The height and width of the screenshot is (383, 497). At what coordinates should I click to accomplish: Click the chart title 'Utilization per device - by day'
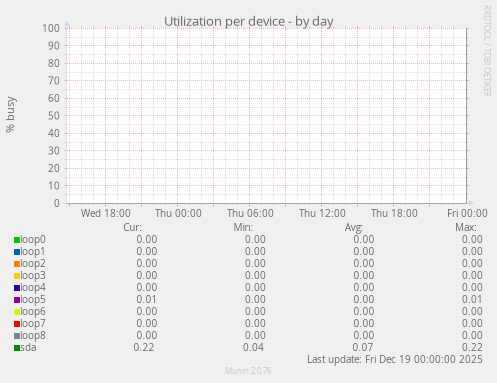tap(249, 22)
